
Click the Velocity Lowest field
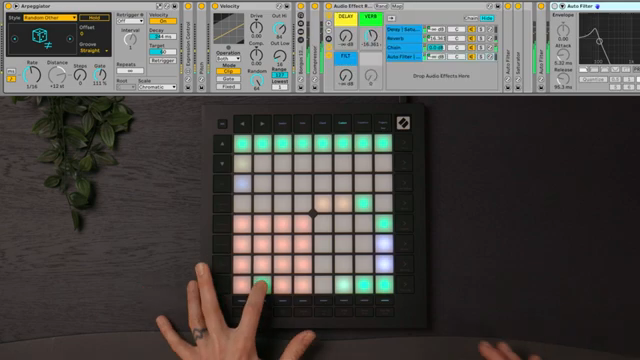coord(280,87)
